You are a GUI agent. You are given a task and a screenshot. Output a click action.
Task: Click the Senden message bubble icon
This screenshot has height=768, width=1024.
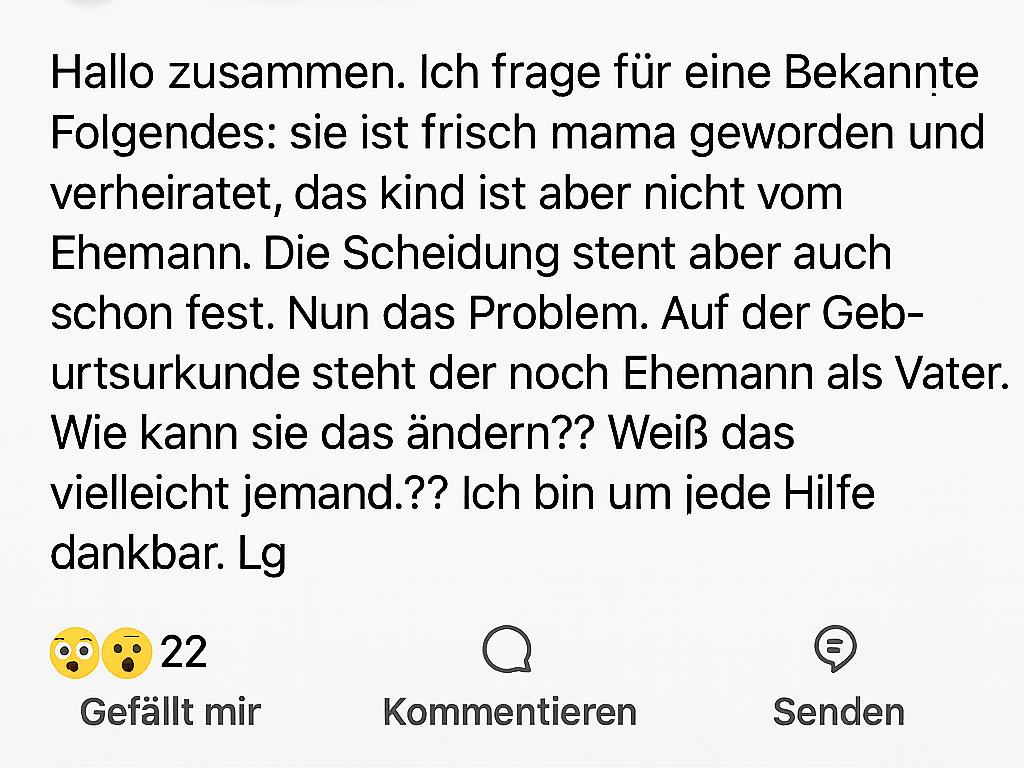836,650
